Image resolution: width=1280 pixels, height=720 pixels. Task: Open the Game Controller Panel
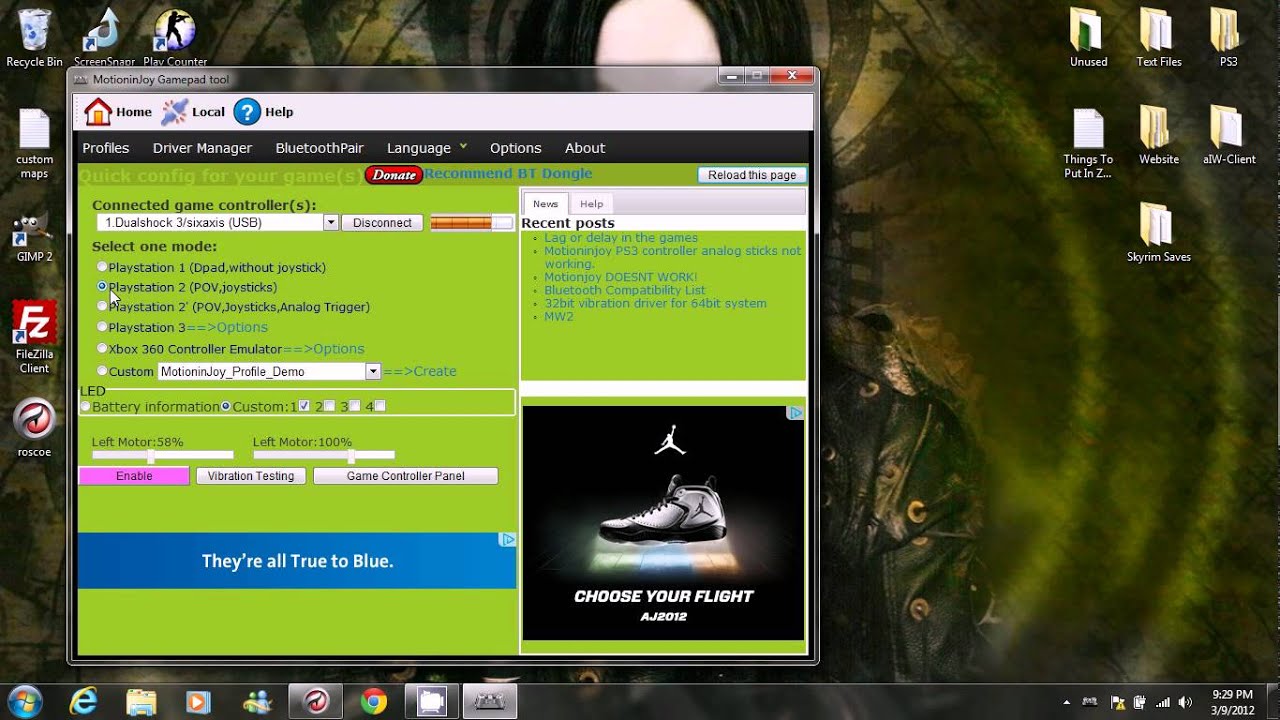click(x=405, y=476)
